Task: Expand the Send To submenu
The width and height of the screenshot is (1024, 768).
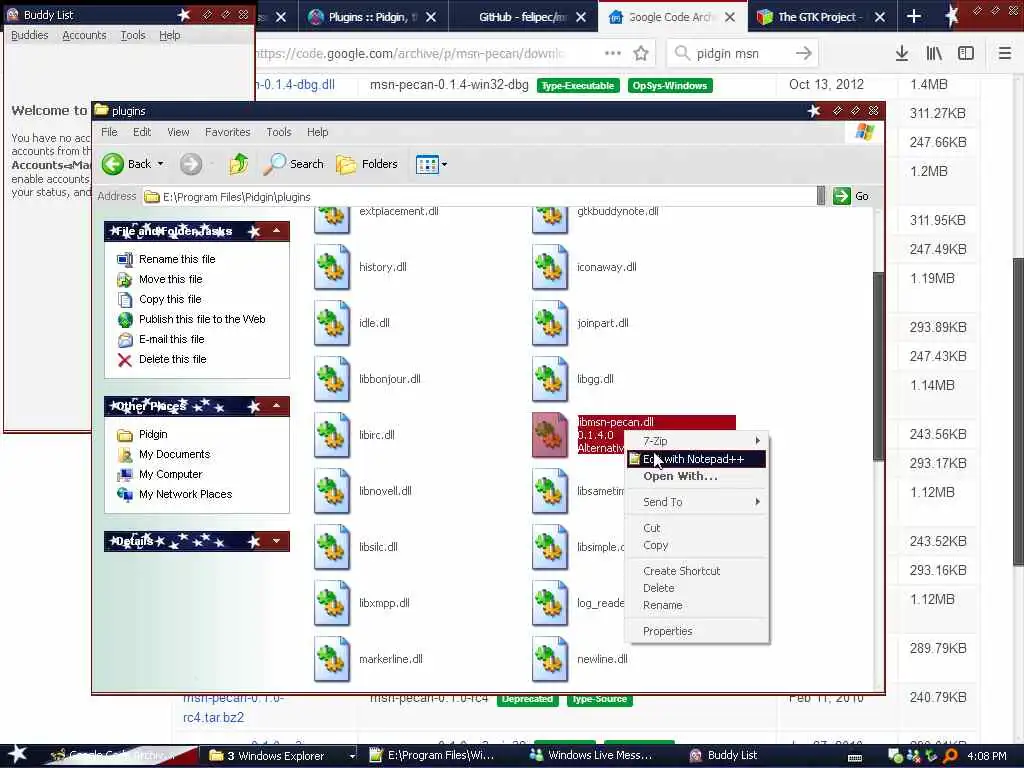Action: pyautogui.click(x=696, y=502)
